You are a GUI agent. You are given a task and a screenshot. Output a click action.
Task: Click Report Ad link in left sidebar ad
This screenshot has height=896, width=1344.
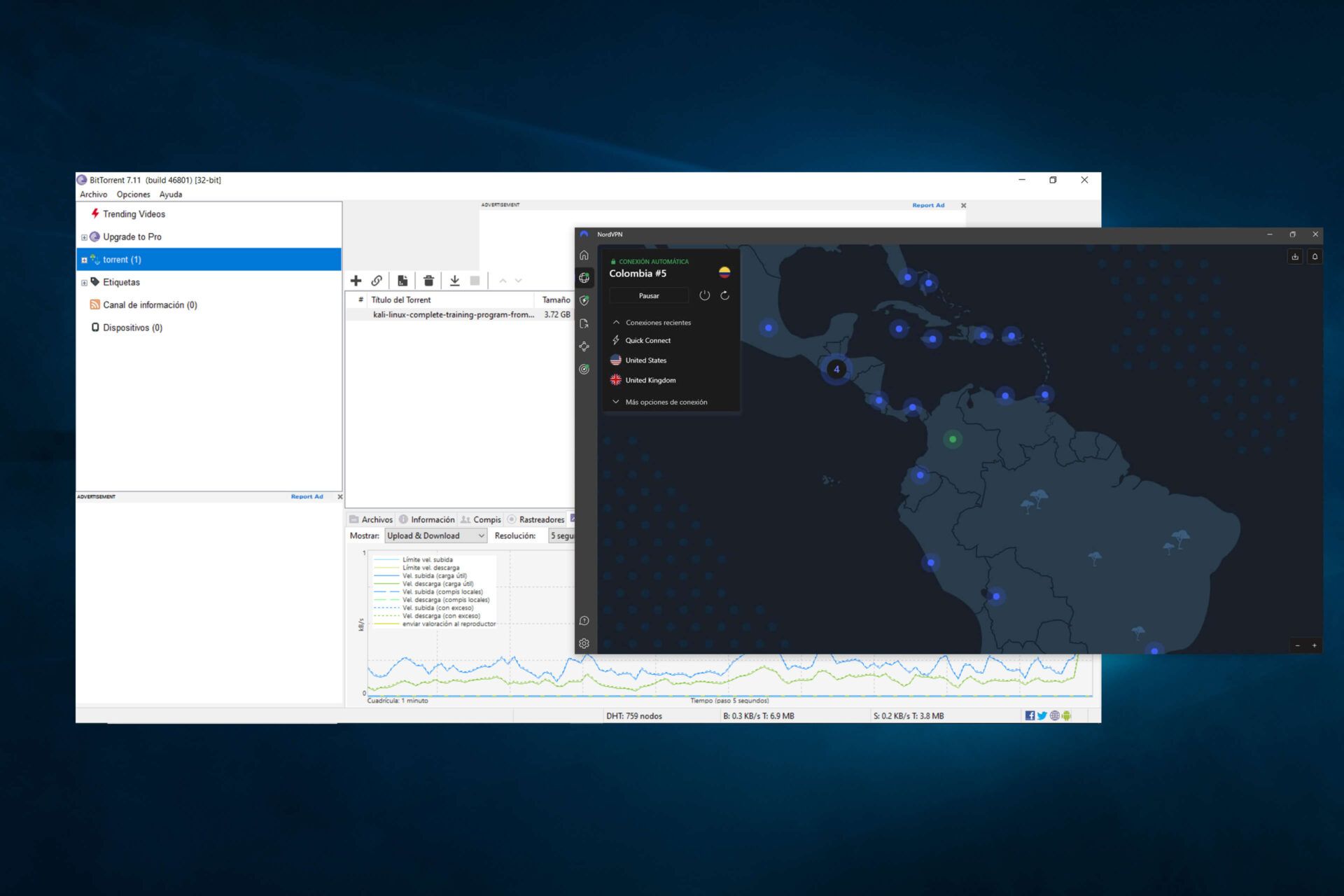(x=307, y=496)
